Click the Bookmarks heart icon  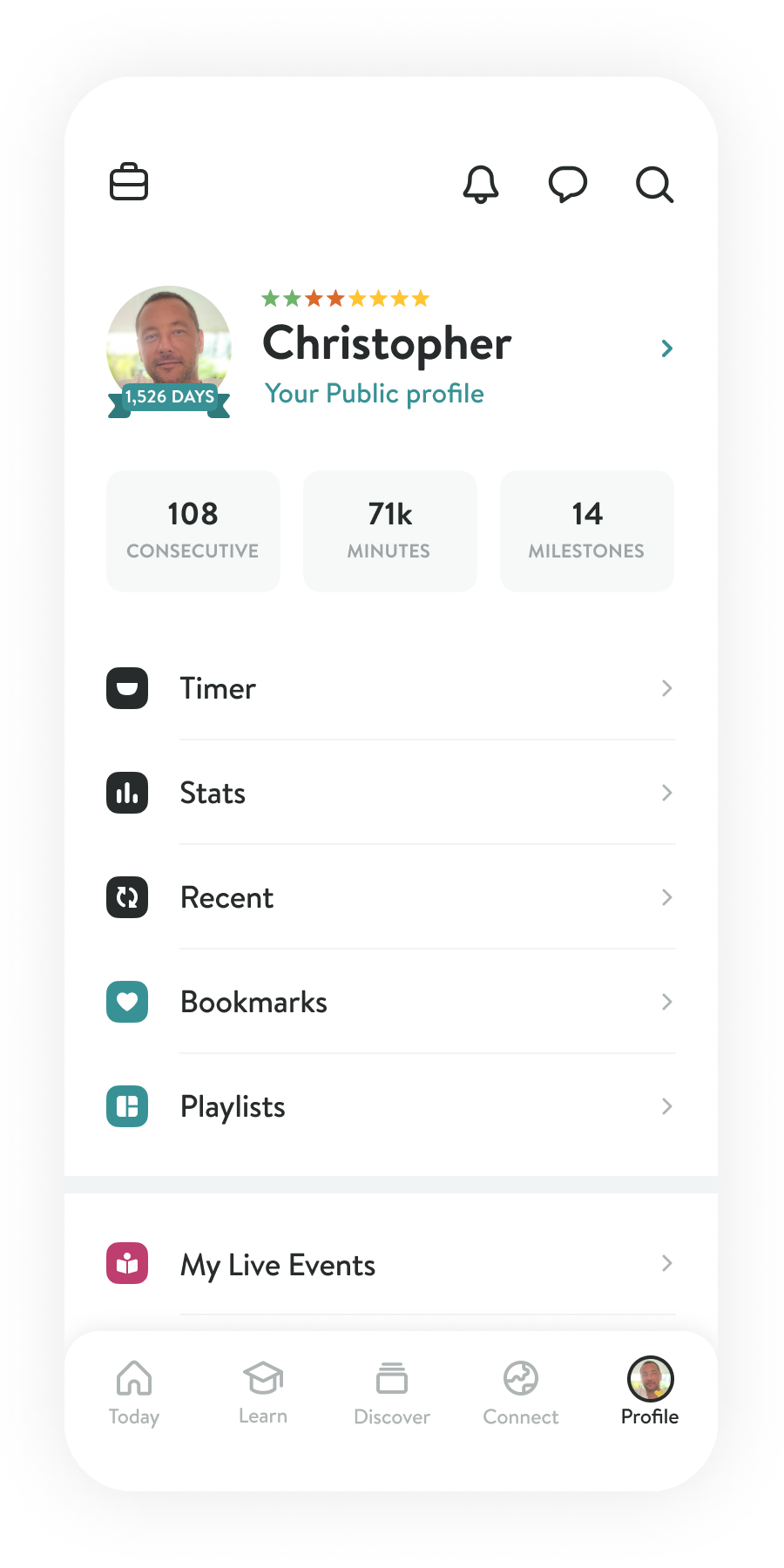click(127, 1002)
